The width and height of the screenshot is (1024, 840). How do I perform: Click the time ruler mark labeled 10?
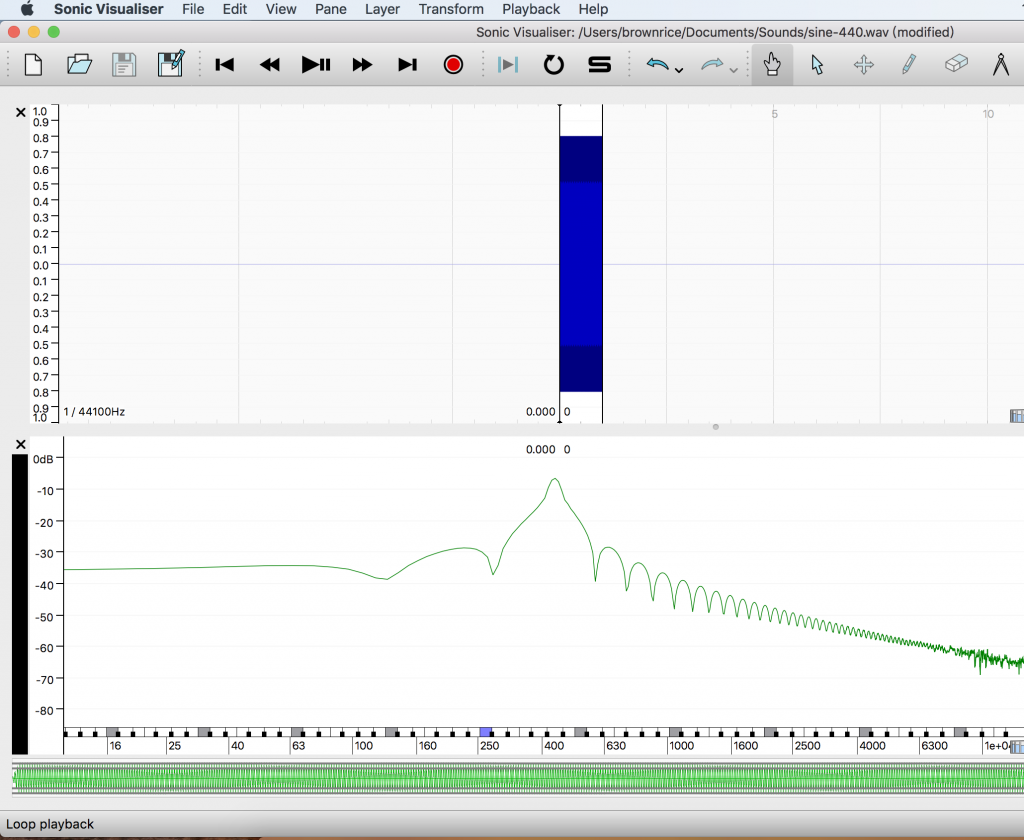coord(988,114)
